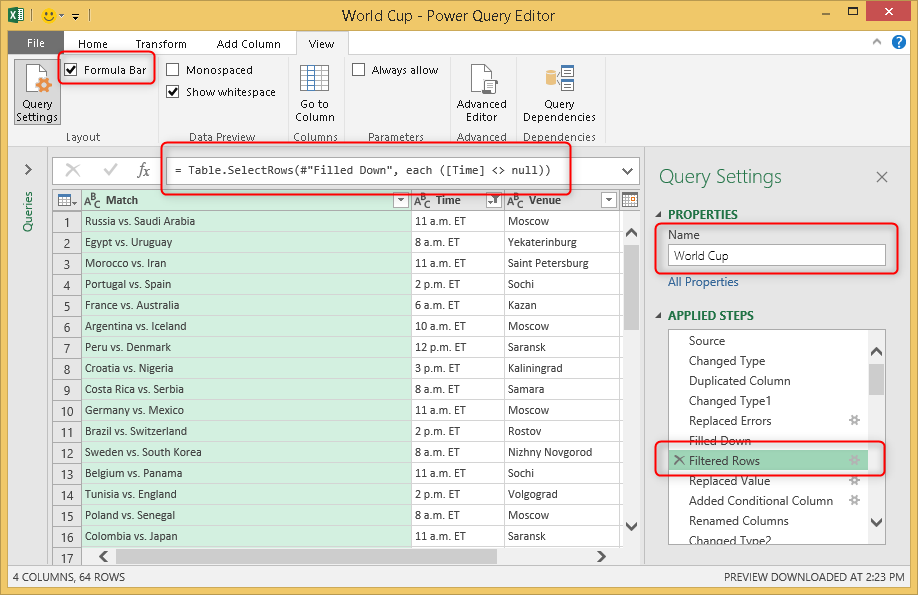Viewport: 918px width, 595px height.
Task: Click the ABC data type icon of Match column
Action: point(92,200)
